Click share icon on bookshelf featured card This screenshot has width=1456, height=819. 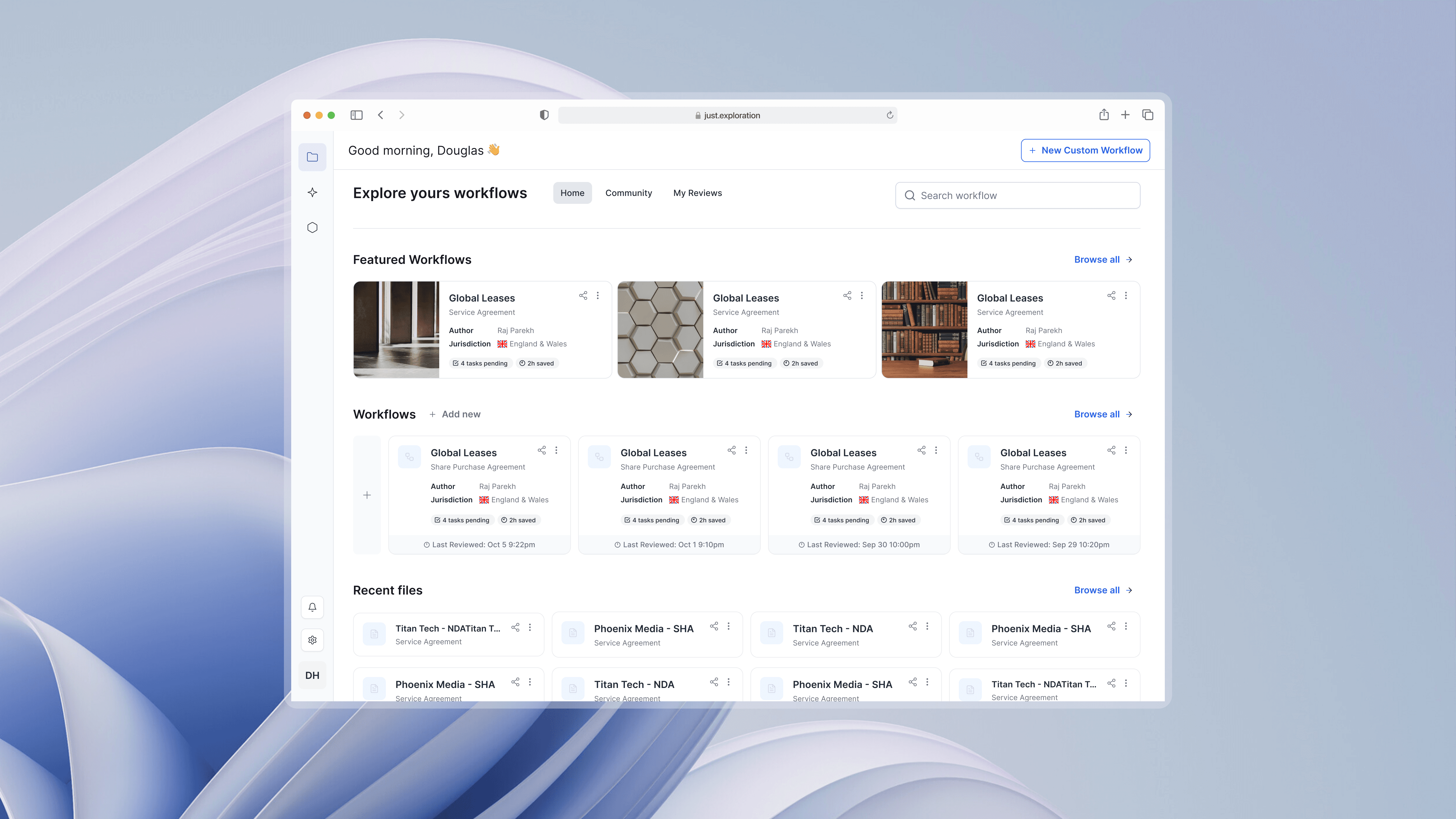pos(1111,296)
